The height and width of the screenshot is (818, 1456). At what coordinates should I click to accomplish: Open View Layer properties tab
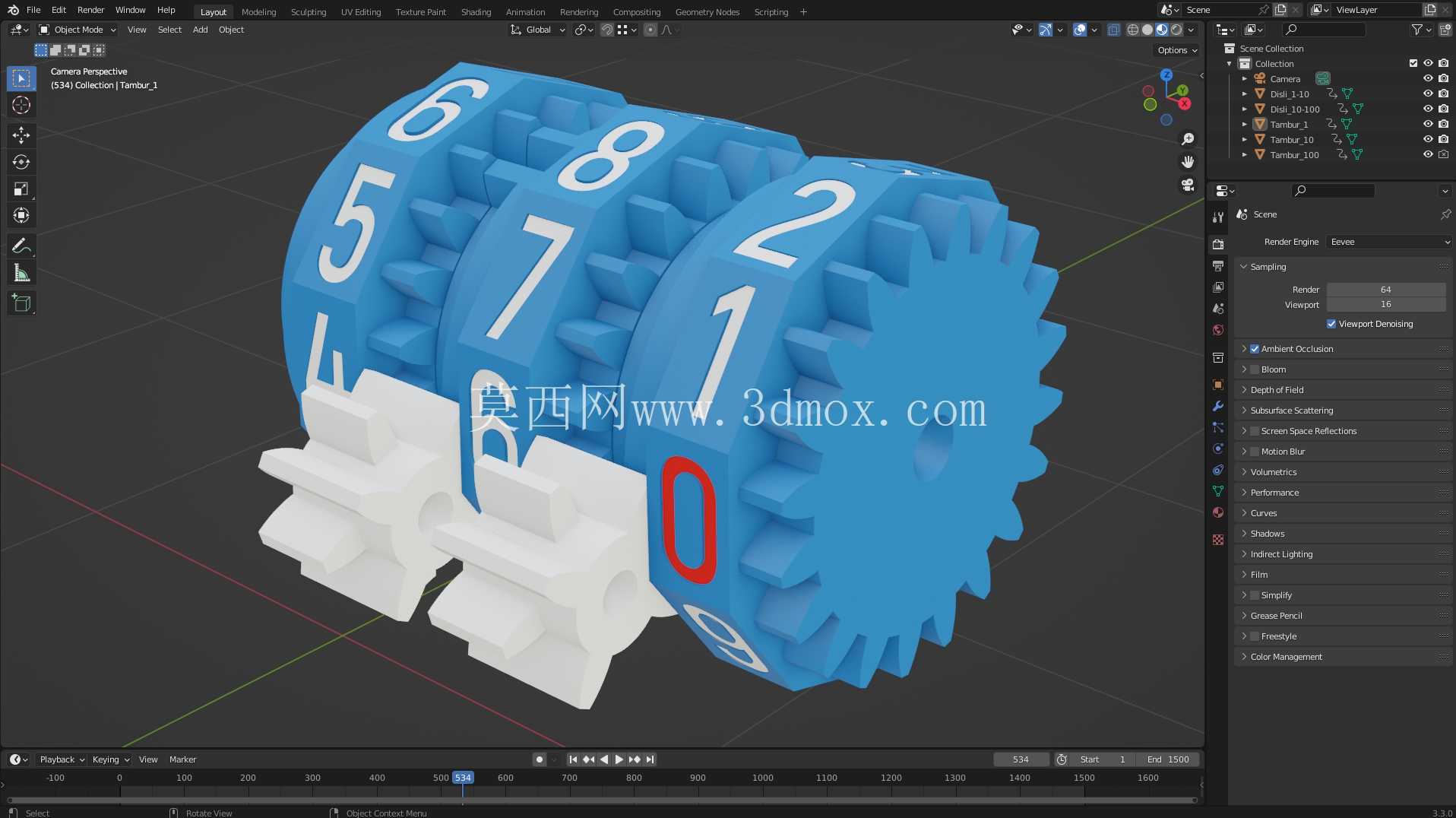[x=1218, y=287]
